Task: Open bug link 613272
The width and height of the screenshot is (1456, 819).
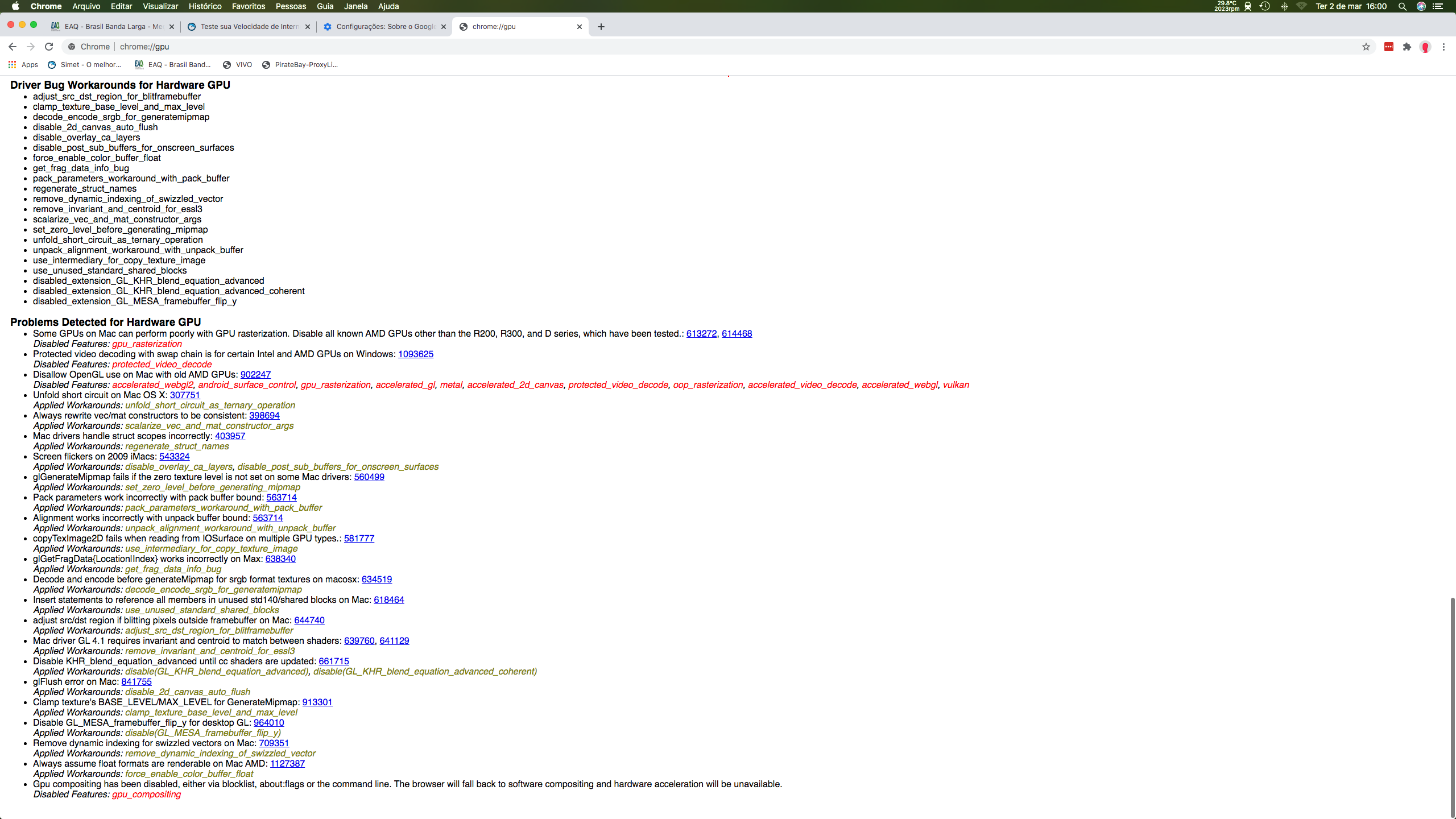Action: 701,334
